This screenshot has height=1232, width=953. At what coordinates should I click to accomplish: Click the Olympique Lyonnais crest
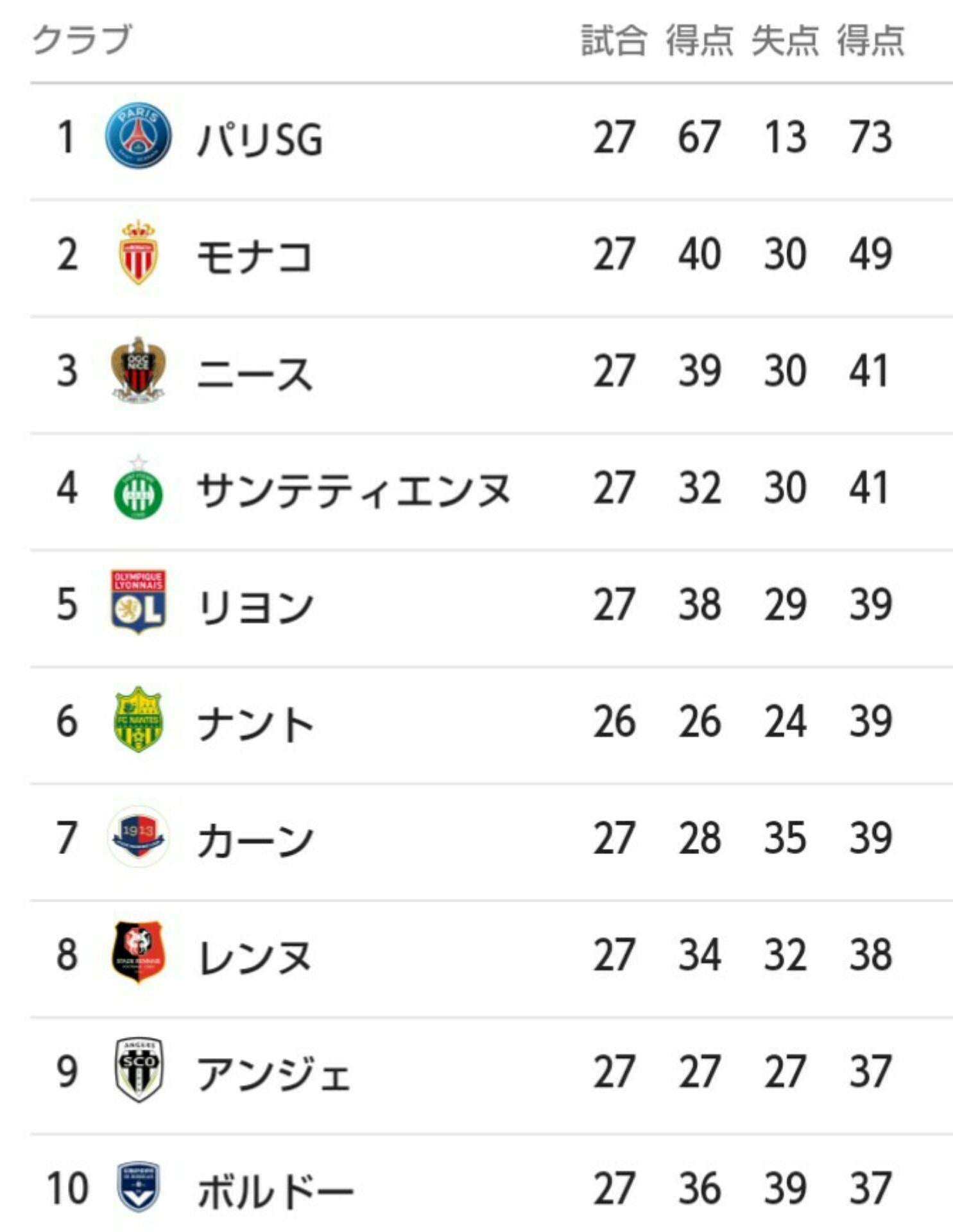click(x=138, y=602)
